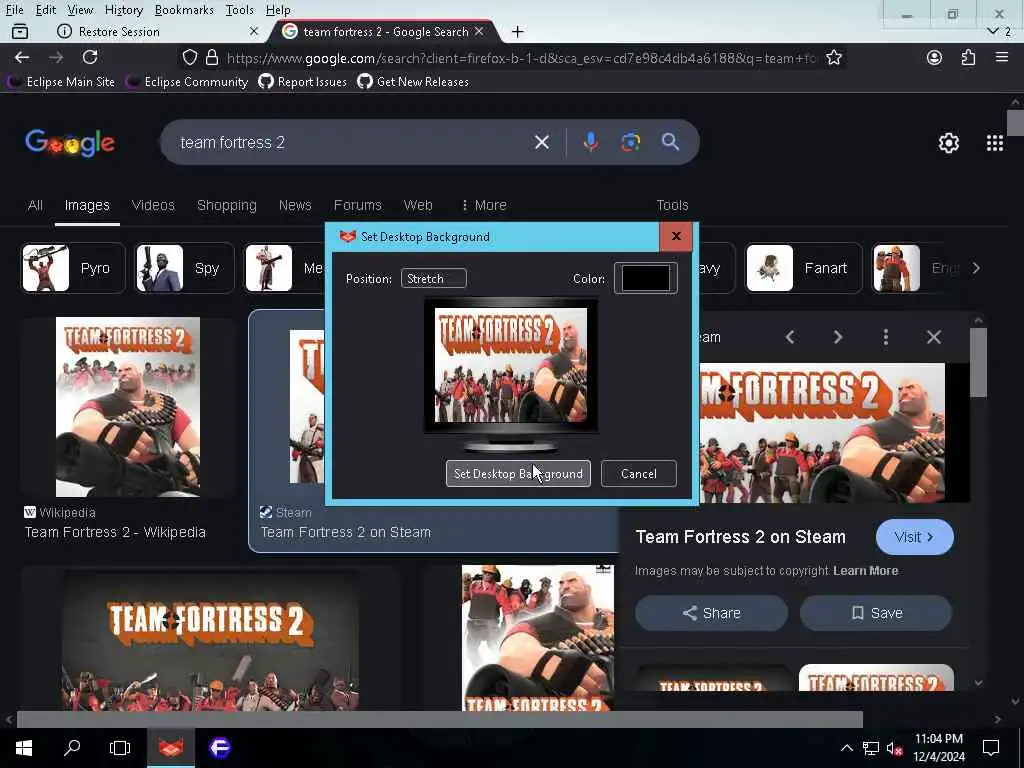Image resolution: width=1024 pixels, height=768 pixels.
Task: Open the Tools menu in menu bar
Action: coord(239,10)
